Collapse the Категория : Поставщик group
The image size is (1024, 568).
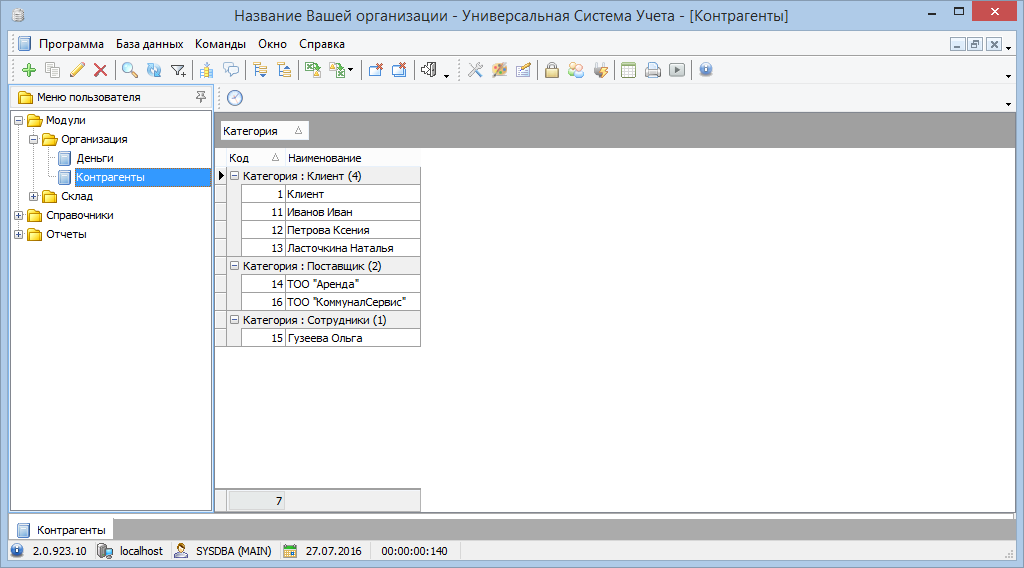pyautogui.click(x=234, y=266)
